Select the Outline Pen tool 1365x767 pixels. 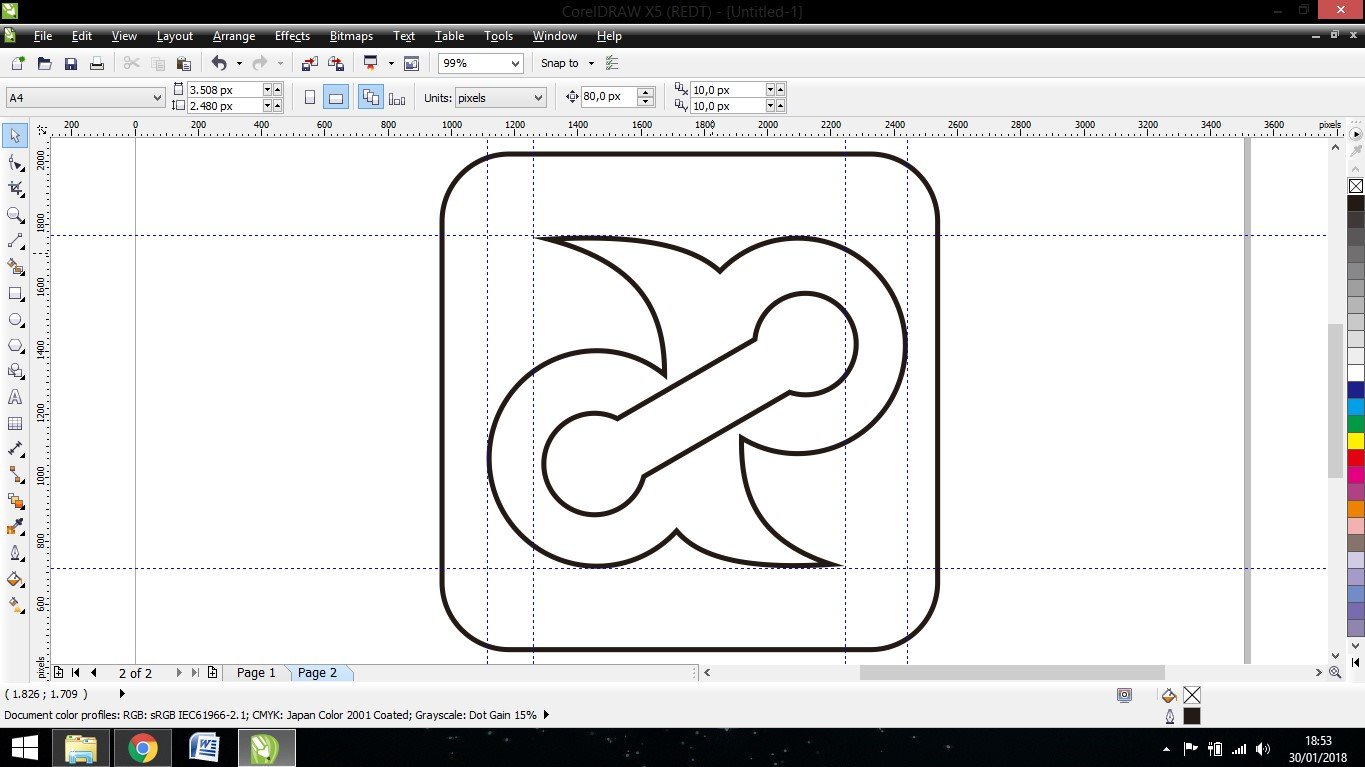coord(15,553)
